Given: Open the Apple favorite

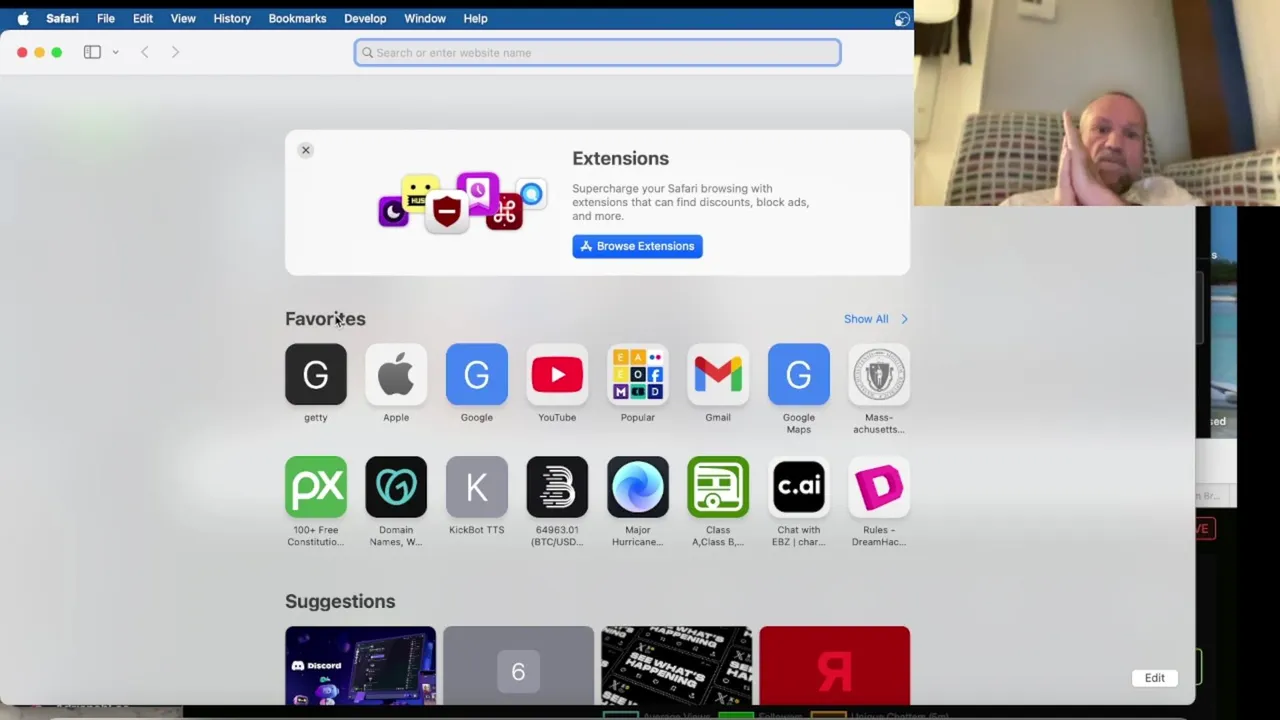Looking at the screenshot, I should click(x=396, y=374).
